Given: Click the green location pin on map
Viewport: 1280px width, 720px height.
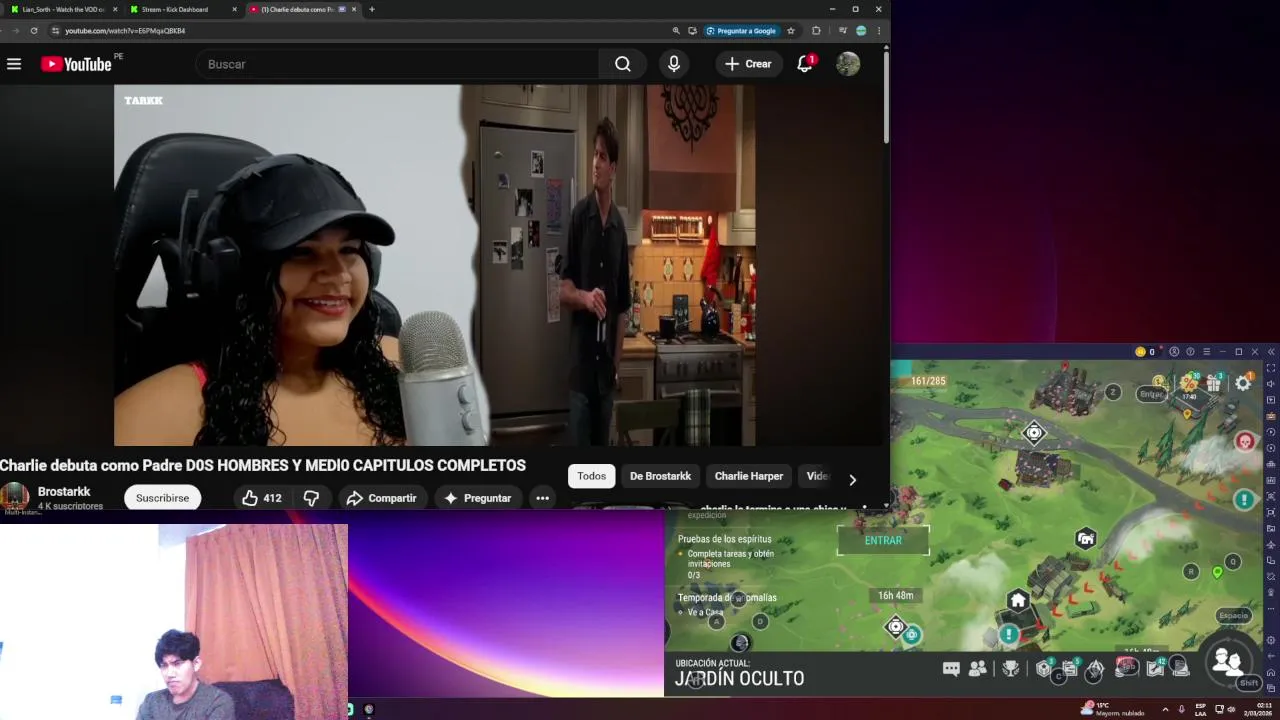Looking at the screenshot, I should [x=1217, y=573].
